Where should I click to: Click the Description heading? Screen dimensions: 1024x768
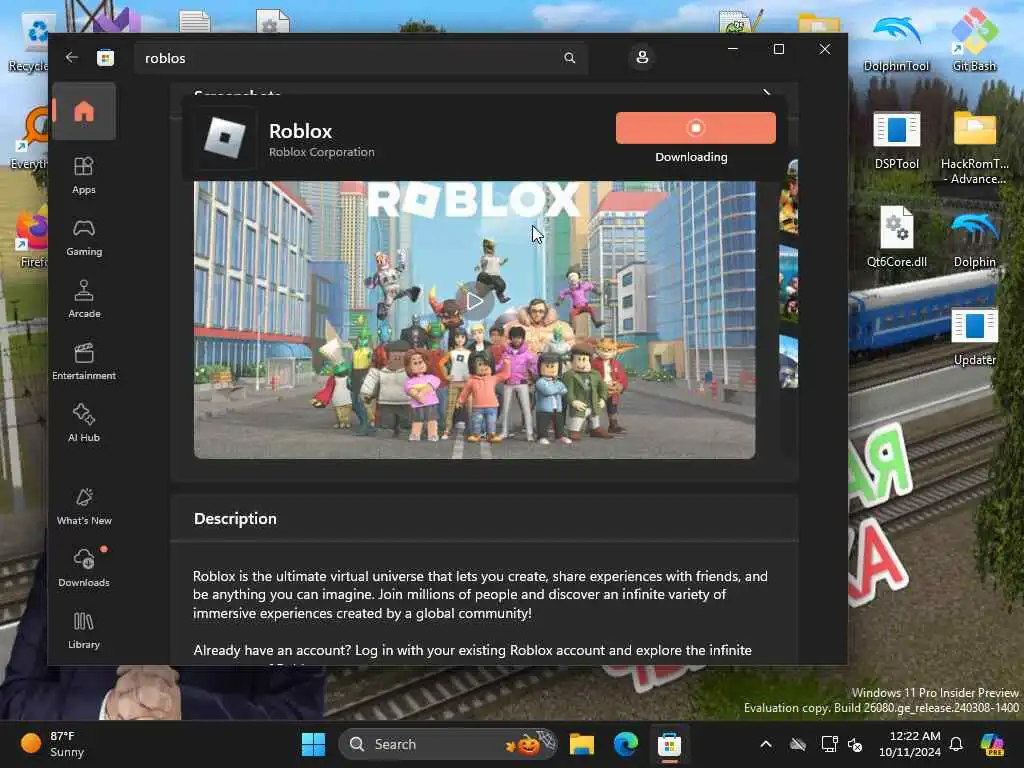point(235,519)
